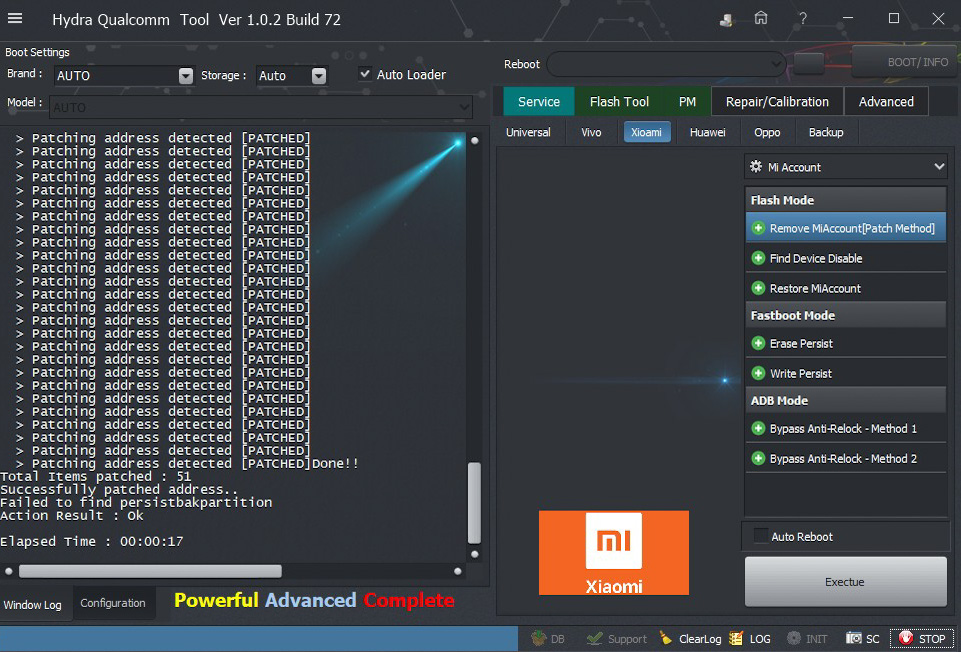This screenshot has height=652, width=961.
Task: Open the Repair/Calibration tab
Action: 777,102
